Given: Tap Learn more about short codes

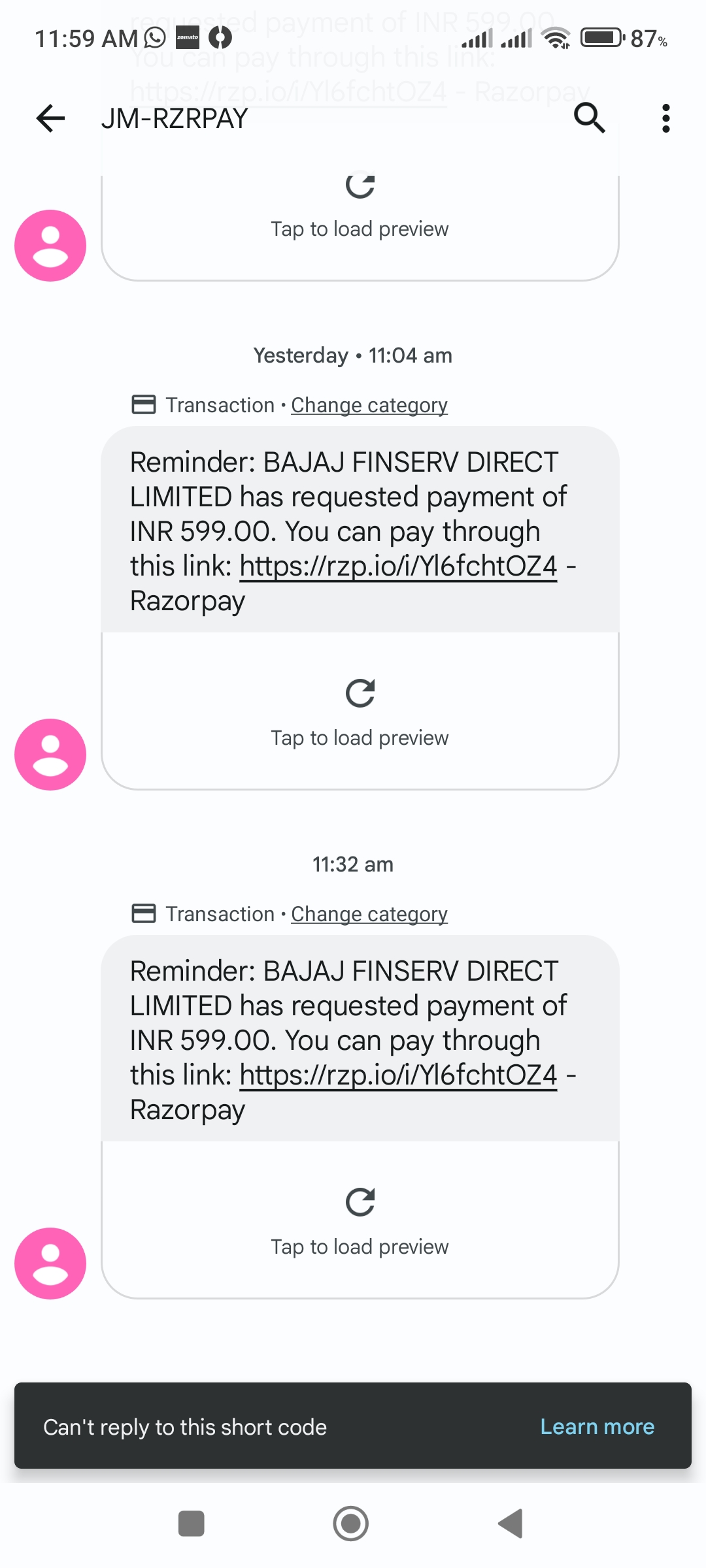Looking at the screenshot, I should pyautogui.click(x=597, y=1427).
